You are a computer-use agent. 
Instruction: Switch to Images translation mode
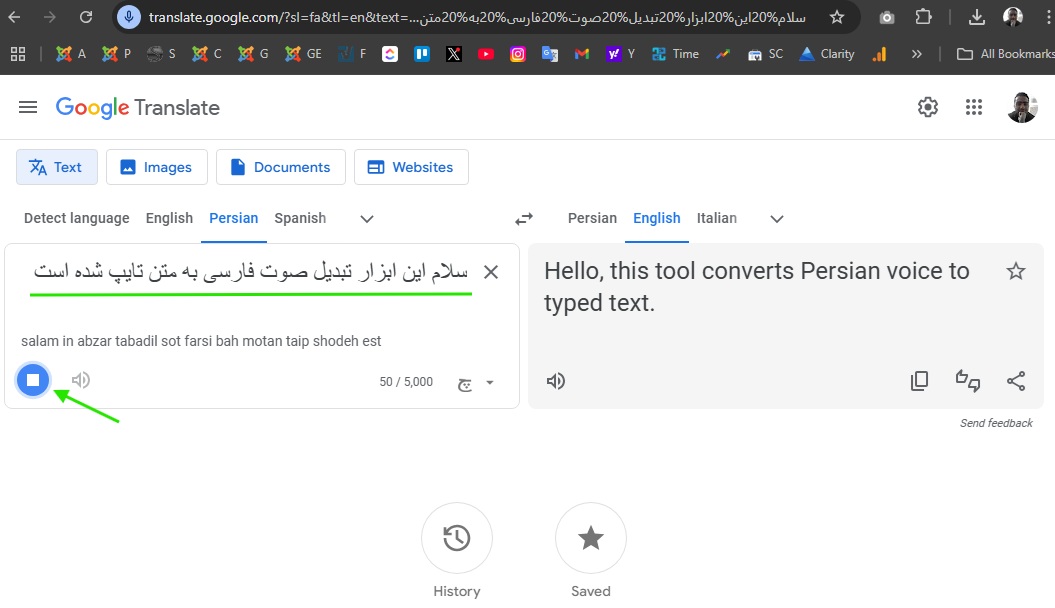coord(157,167)
